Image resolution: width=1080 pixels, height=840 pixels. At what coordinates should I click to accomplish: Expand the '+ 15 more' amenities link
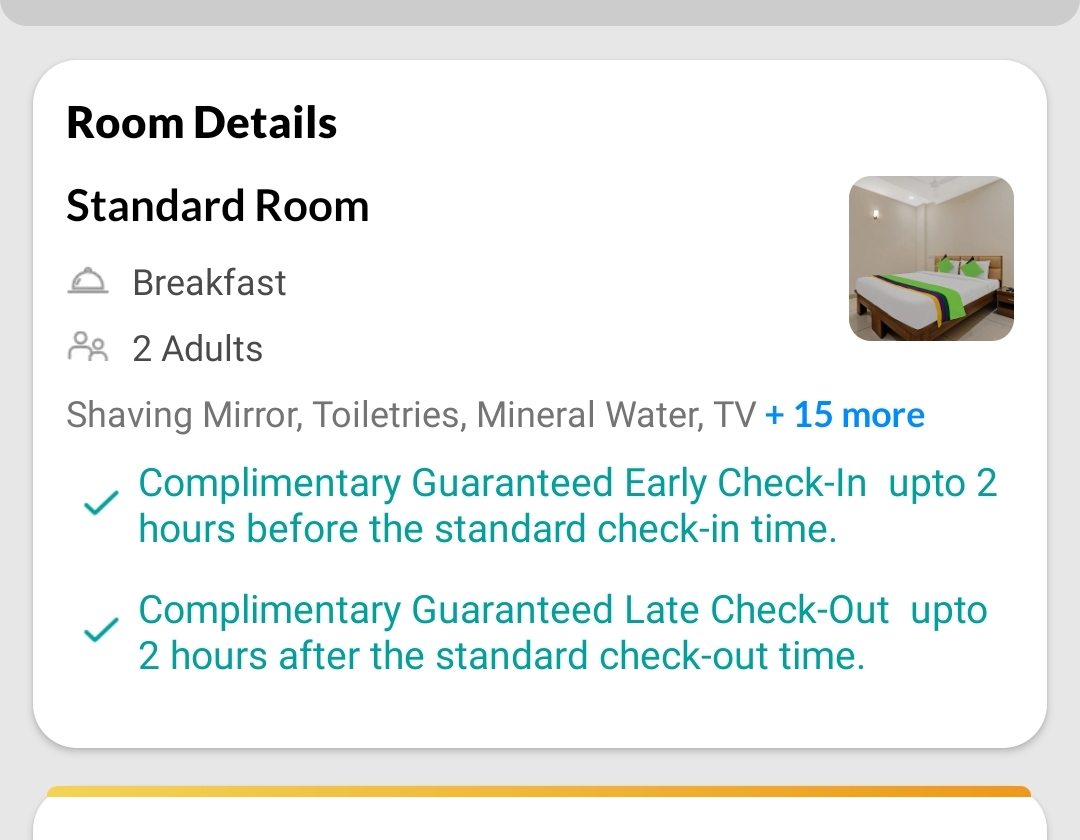tap(844, 414)
